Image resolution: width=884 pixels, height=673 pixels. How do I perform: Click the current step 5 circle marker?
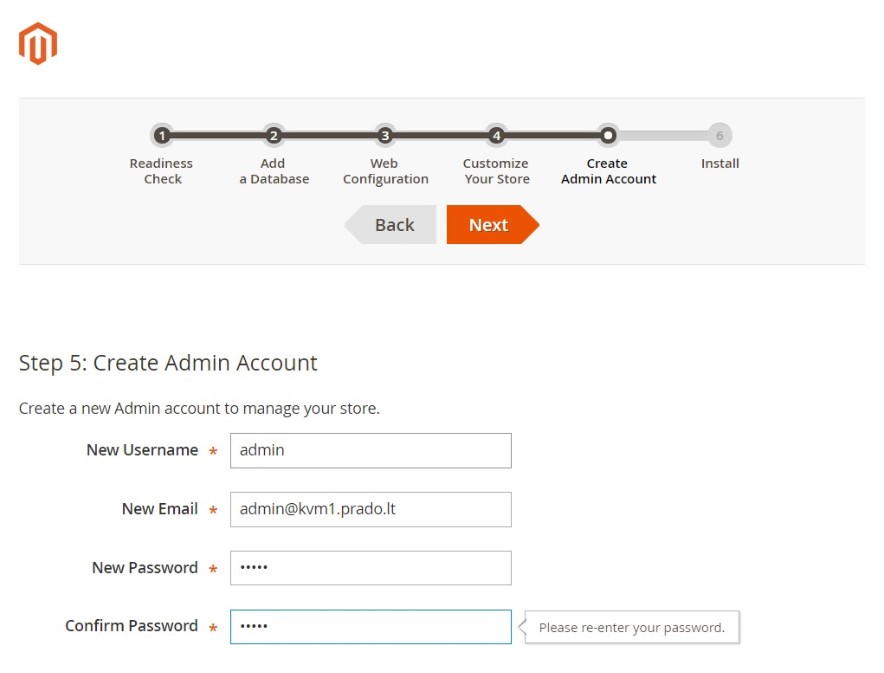608,135
